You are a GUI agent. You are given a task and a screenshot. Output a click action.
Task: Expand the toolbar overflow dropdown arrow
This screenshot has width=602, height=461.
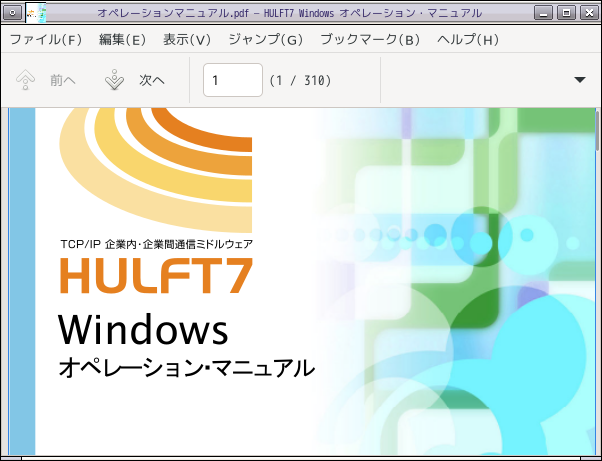click(x=580, y=80)
